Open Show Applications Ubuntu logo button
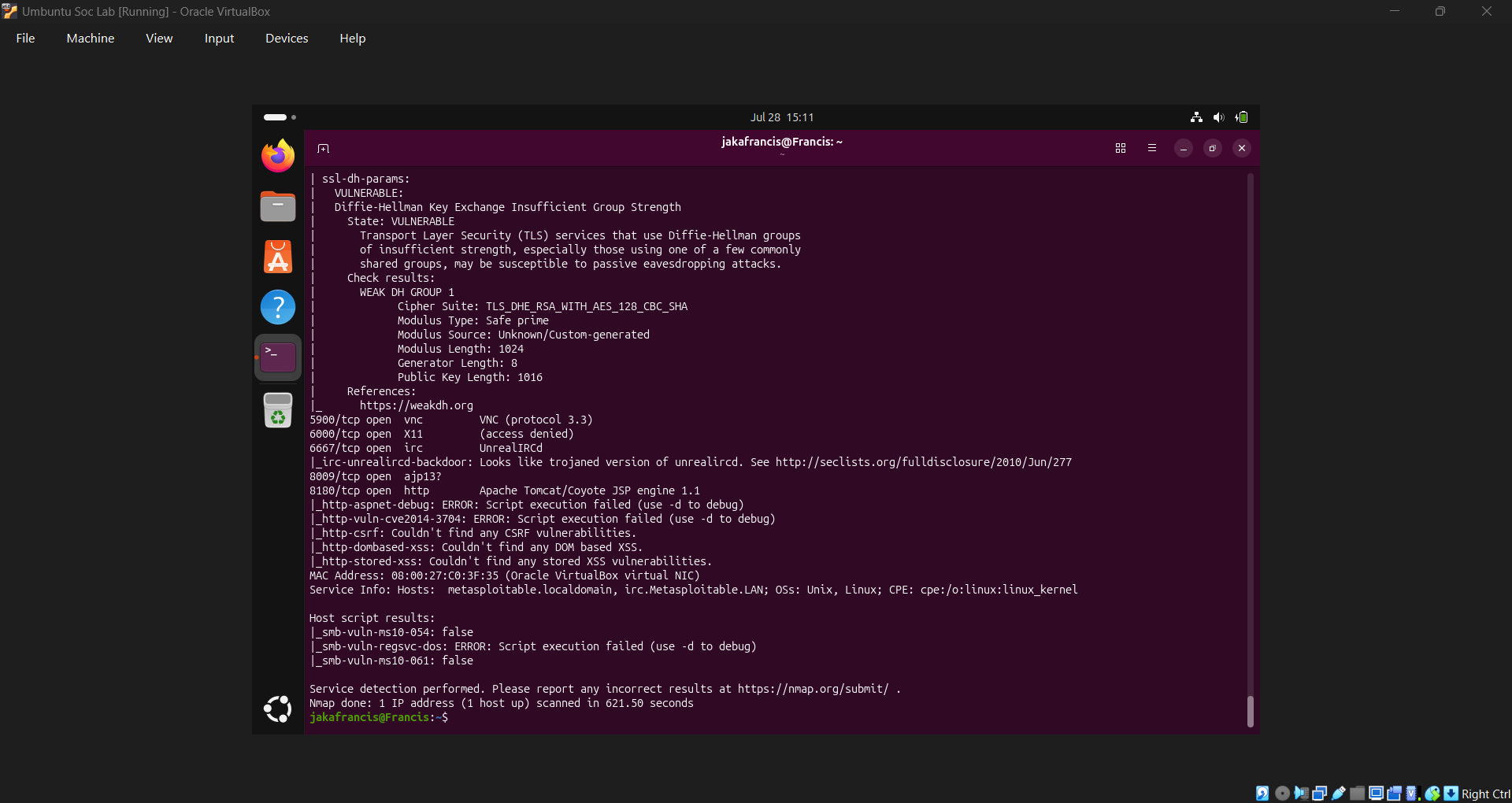 point(278,709)
